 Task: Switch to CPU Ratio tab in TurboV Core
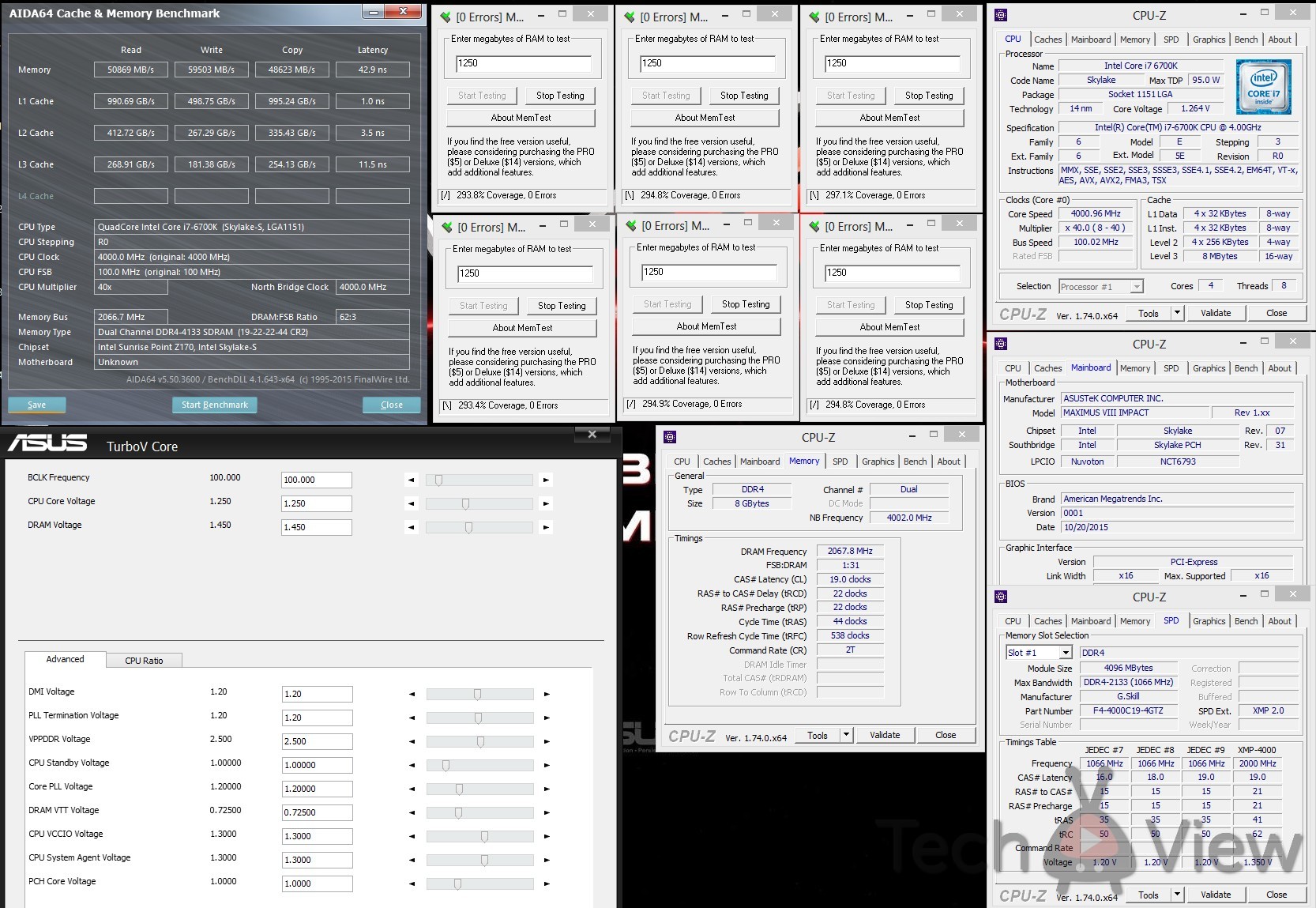(x=144, y=661)
